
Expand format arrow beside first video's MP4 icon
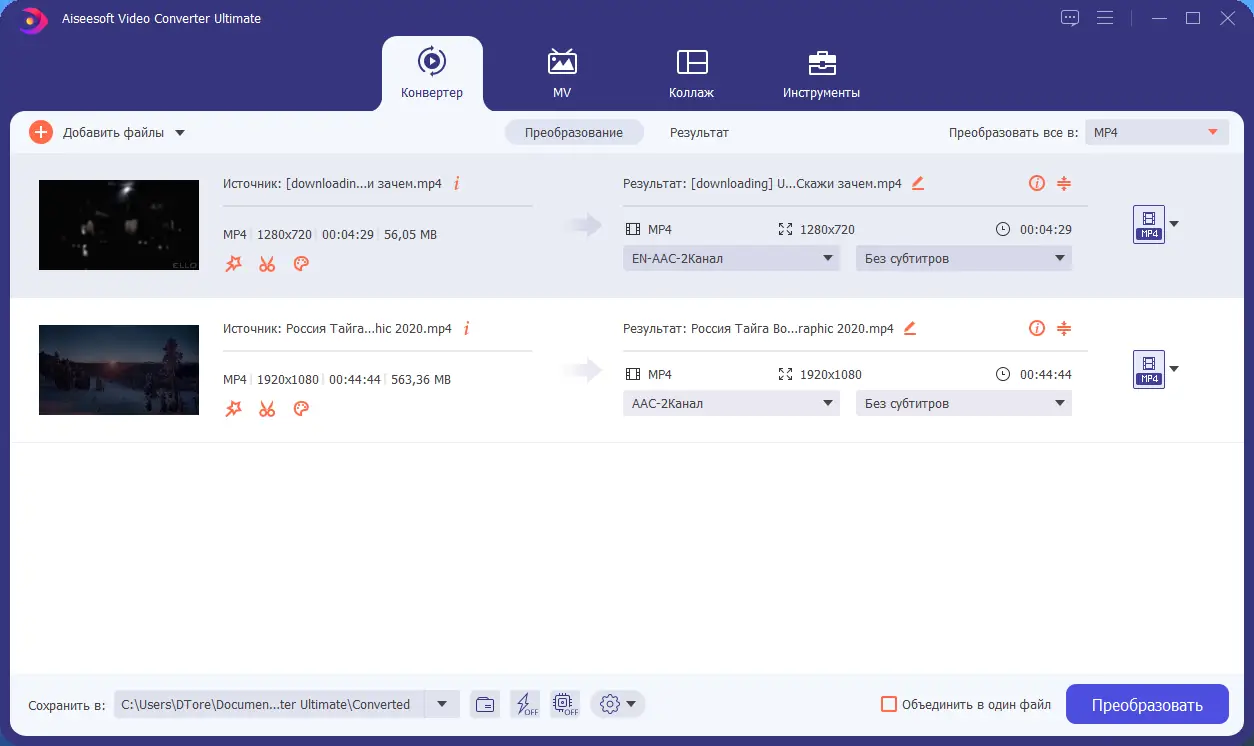tap(1174, 224)
